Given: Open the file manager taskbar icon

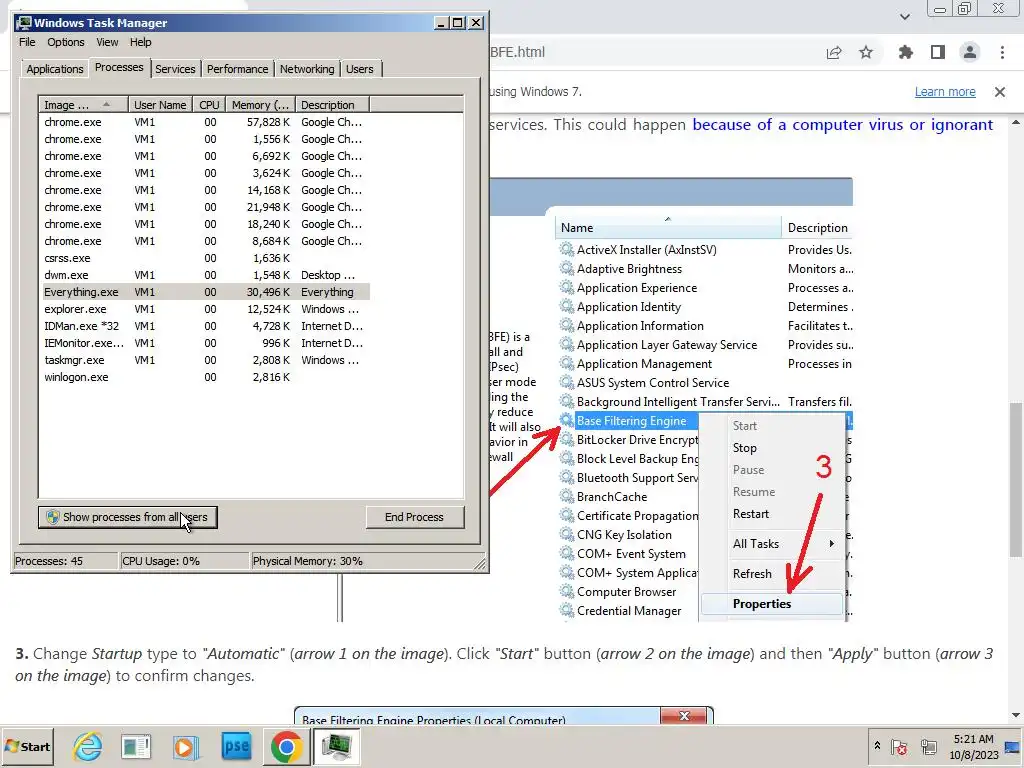Looking at the screenshot, I should [x=136, y=746].
